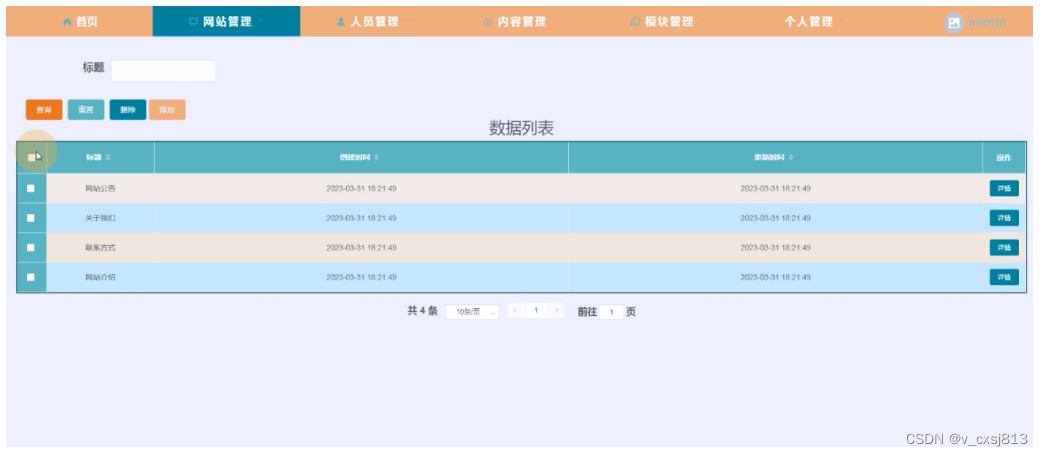This screenshot has height=456, width=1043.
Task: Click 创建时间 value in 联系方式 row
Action: coord(361,247)
